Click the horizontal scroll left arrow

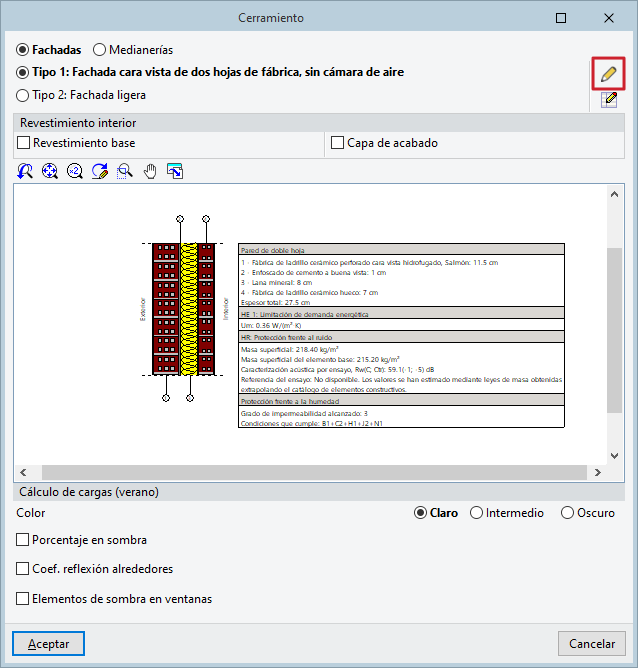[x=23, y=472]
